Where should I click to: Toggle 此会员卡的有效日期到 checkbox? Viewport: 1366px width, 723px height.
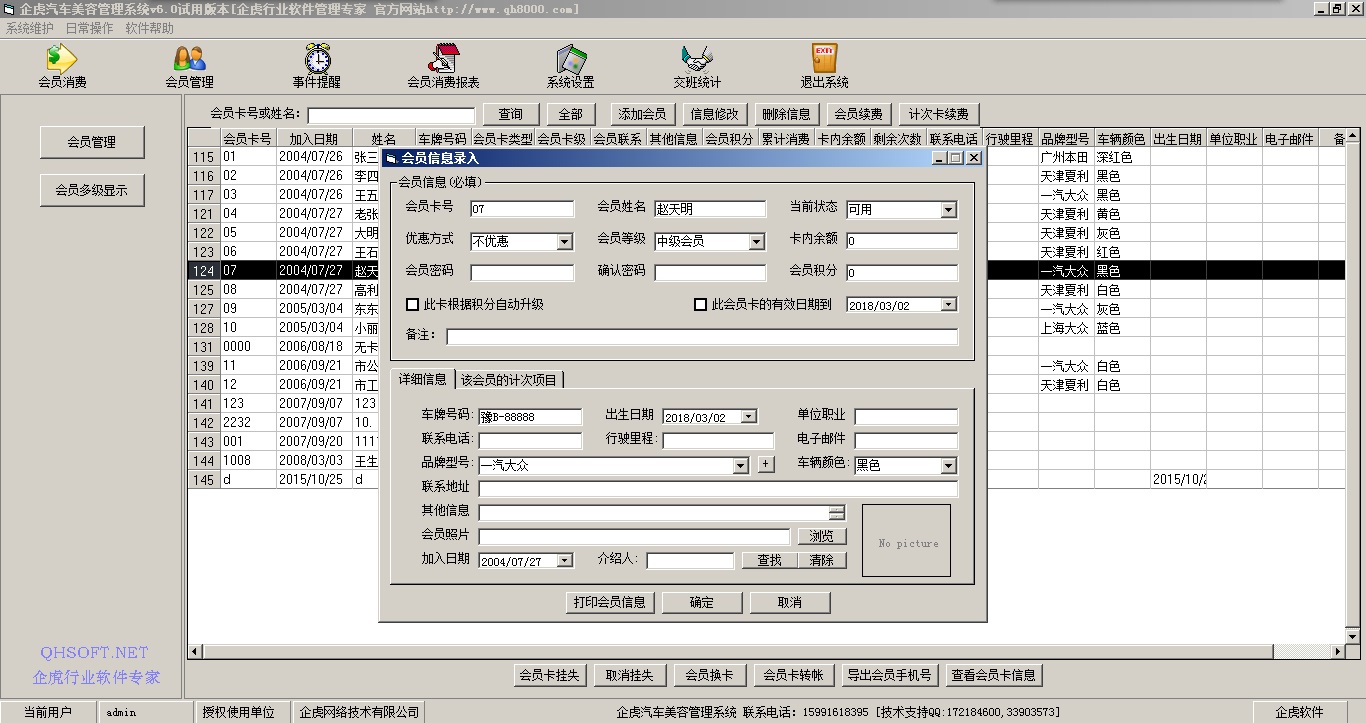(x=700, y=304)
